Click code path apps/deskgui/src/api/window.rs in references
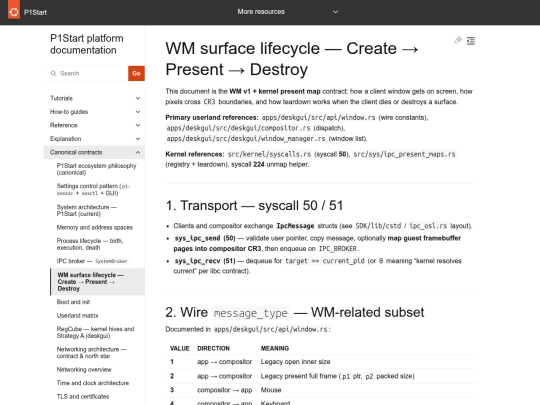The height and width of the screenshot is (405, 540). [x=319, y=117]
